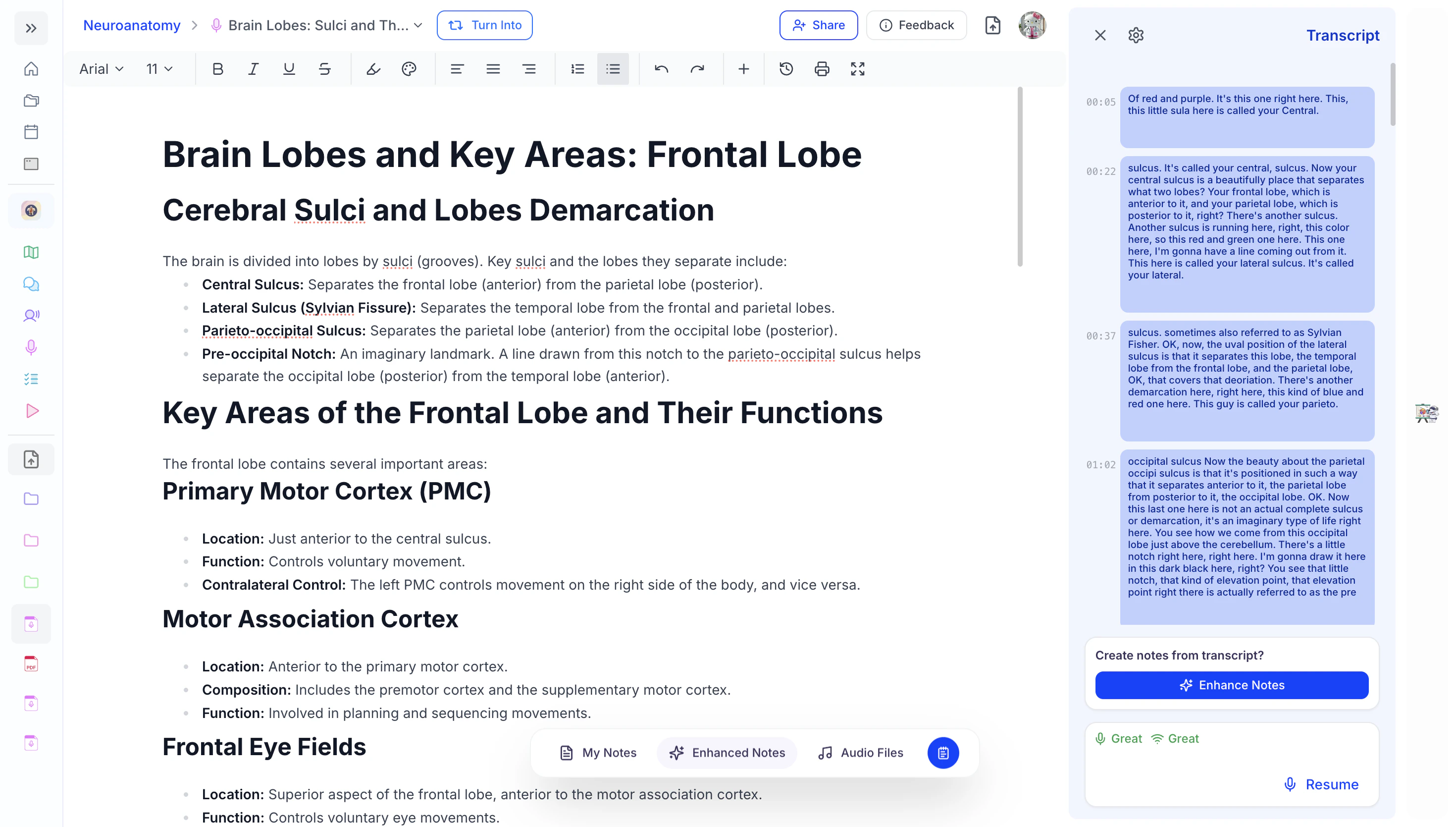Click the Enhance Notes button
The image size is (1456, 827).
tap(1231, 685)
